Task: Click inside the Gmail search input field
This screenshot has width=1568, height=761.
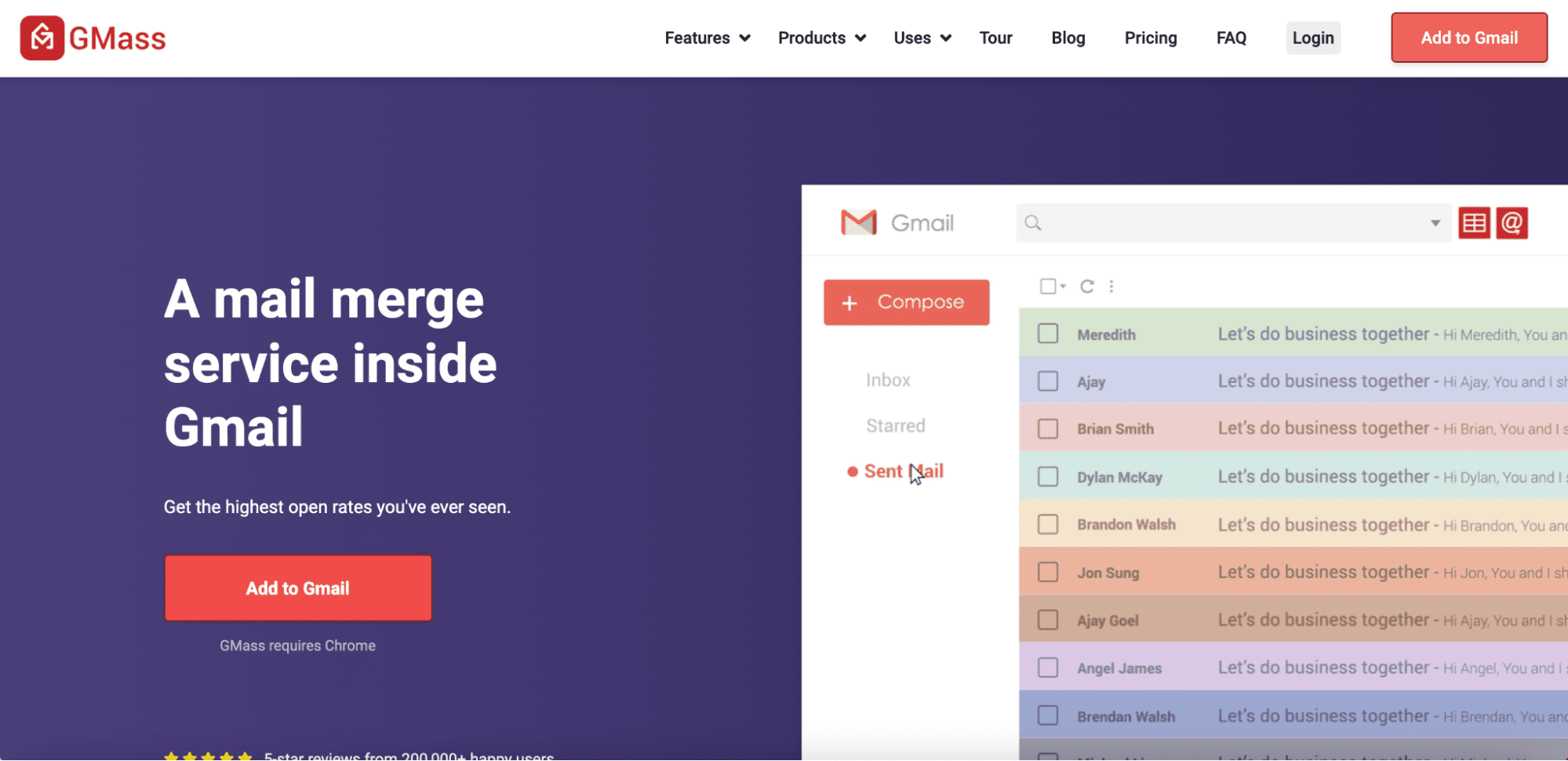Action: (x=1231, y=223)
